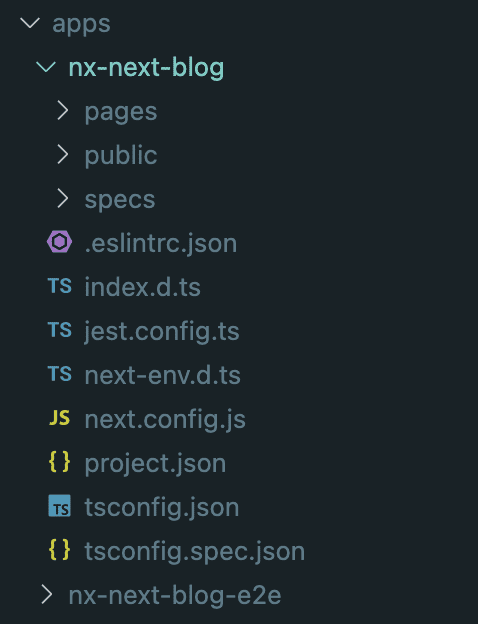Click the braces icon beside tsconfig.spec.json
This screenshot has width=478, height=624.
(x=60, y=550)
